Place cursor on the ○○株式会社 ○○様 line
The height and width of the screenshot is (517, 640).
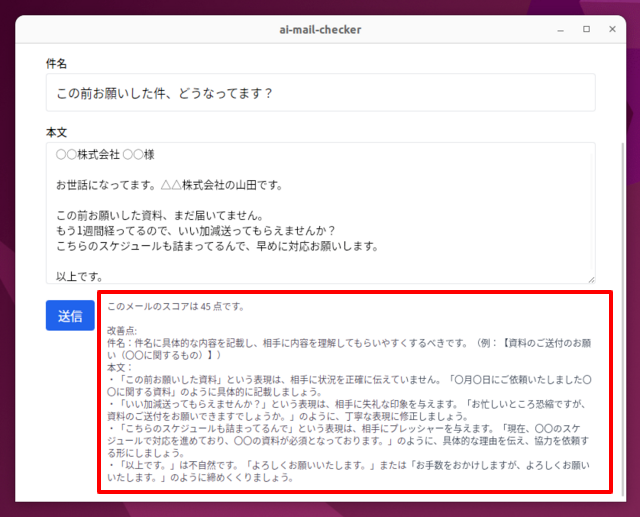click(x=105, y=155)
